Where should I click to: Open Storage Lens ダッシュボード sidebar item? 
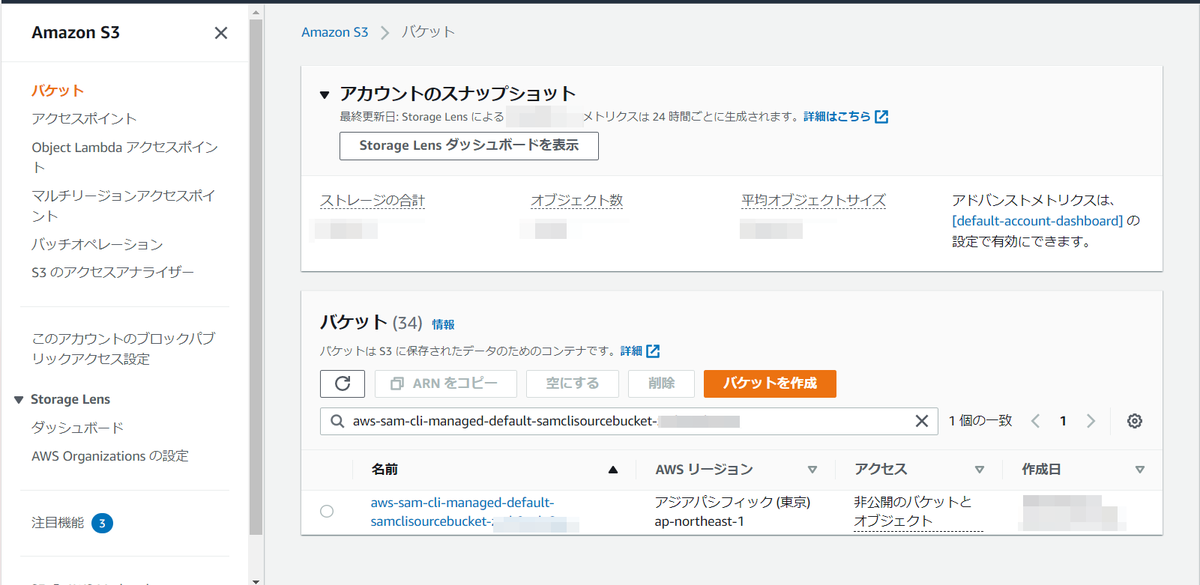77,427
